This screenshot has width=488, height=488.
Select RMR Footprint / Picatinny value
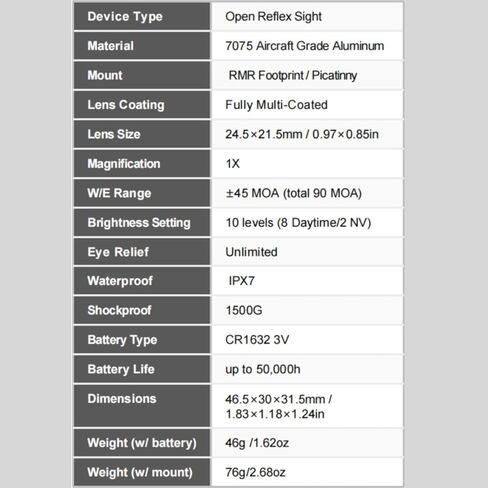293,76
